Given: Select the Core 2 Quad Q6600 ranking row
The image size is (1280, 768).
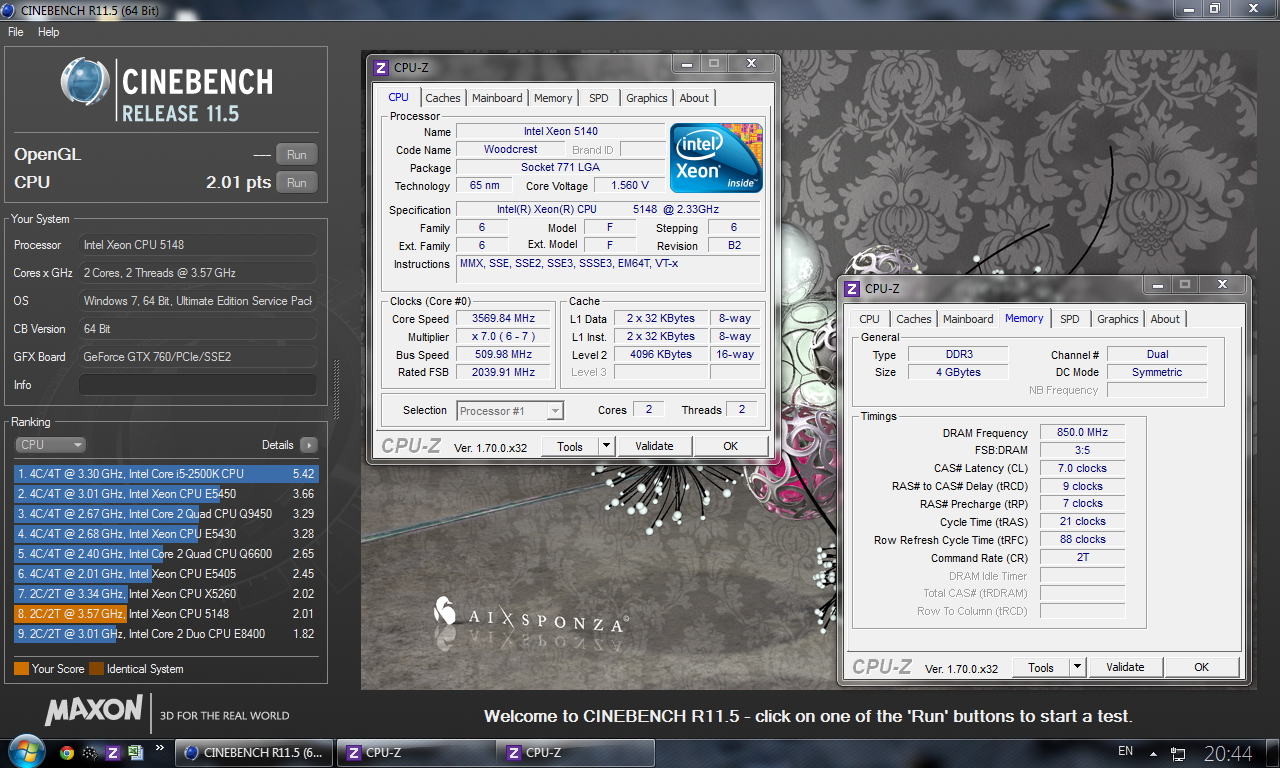Looking at the screenshot, I should 166,554.
